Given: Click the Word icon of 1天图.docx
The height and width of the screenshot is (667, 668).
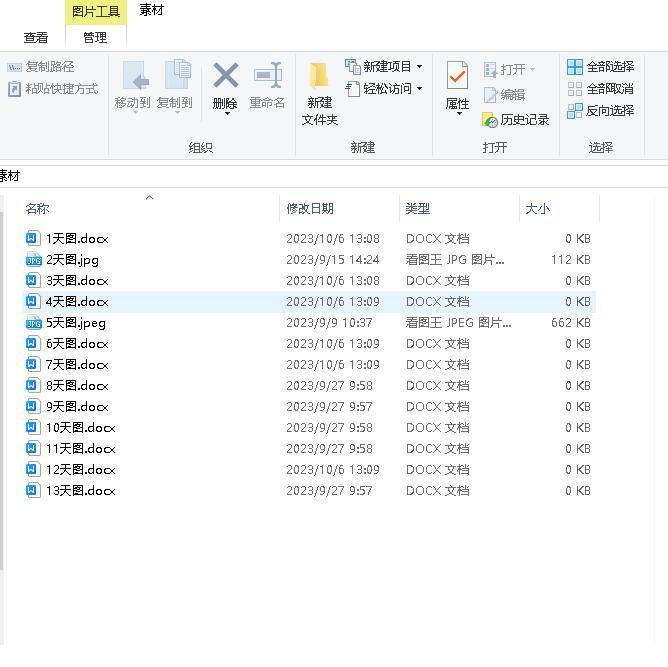Looking at the screenshot, I should (x=33, y=239).
